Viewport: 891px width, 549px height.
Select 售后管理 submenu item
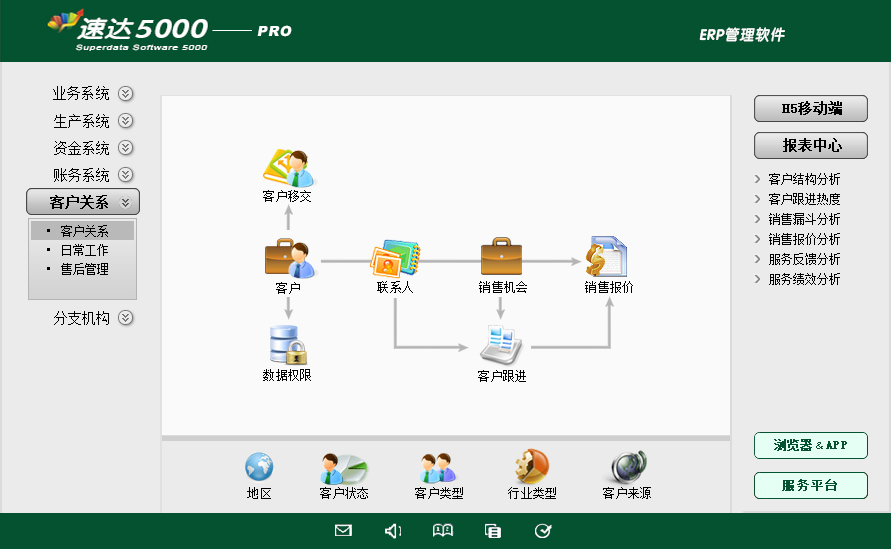(x=82, y=269)
